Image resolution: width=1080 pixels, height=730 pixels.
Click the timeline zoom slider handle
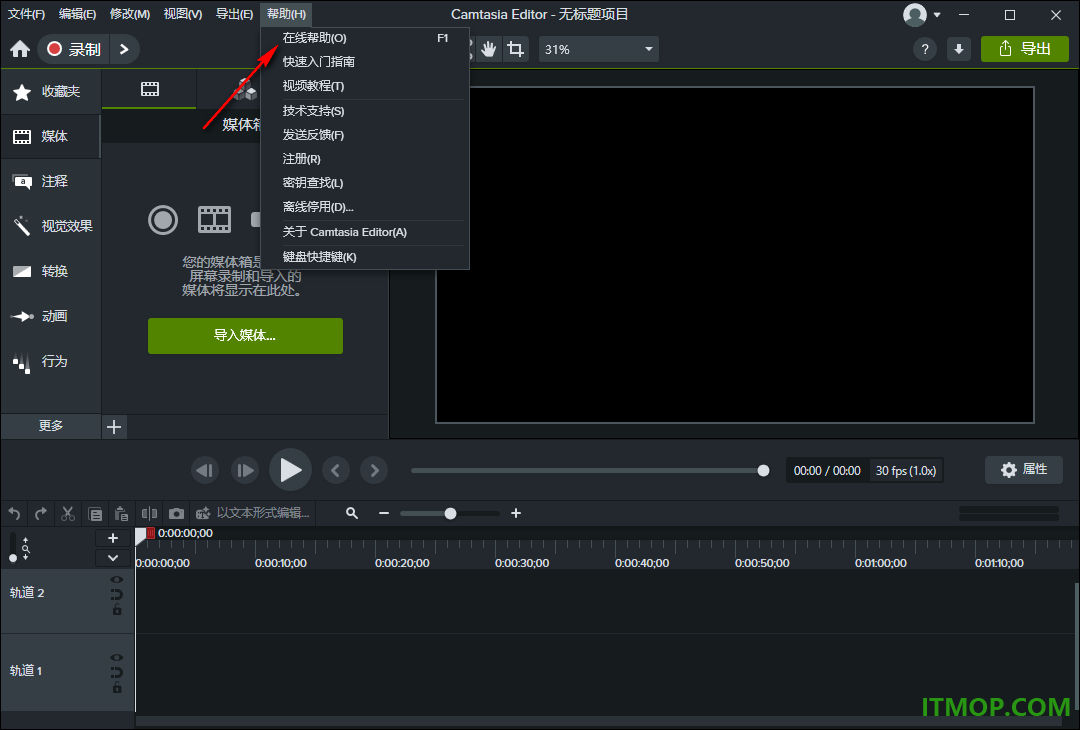(450, 513)
